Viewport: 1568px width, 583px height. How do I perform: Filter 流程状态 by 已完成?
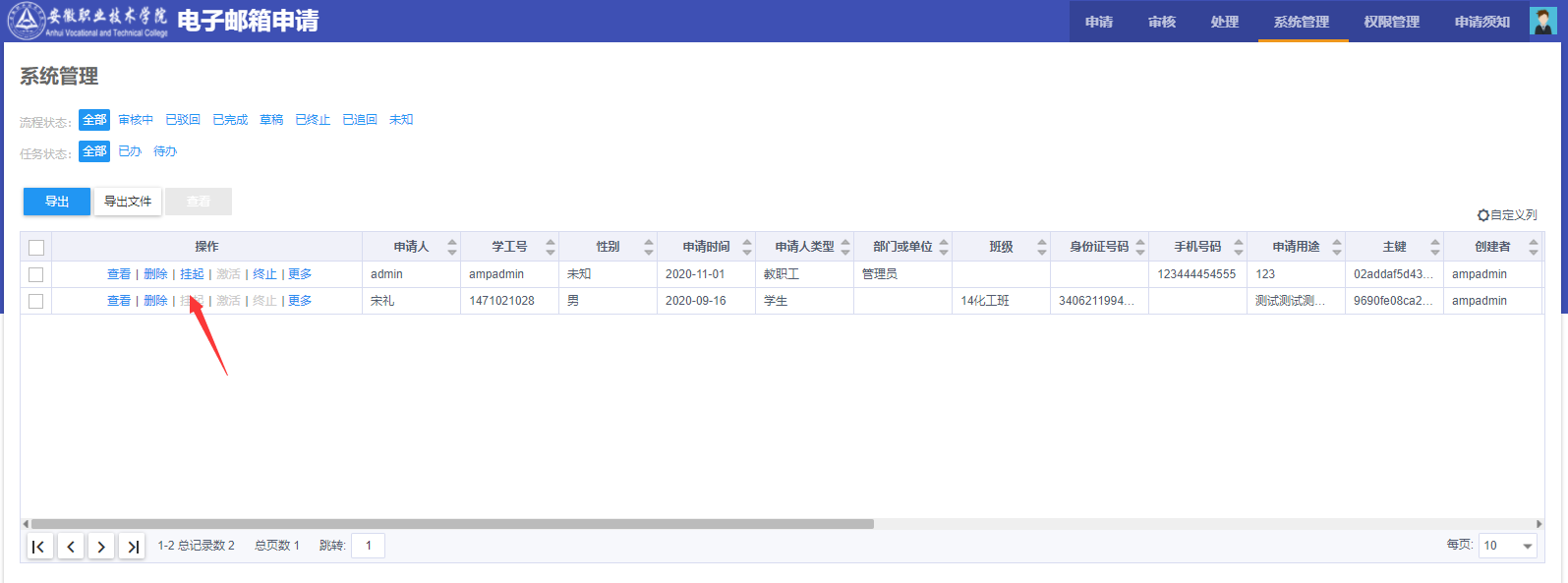coord(230,120)
